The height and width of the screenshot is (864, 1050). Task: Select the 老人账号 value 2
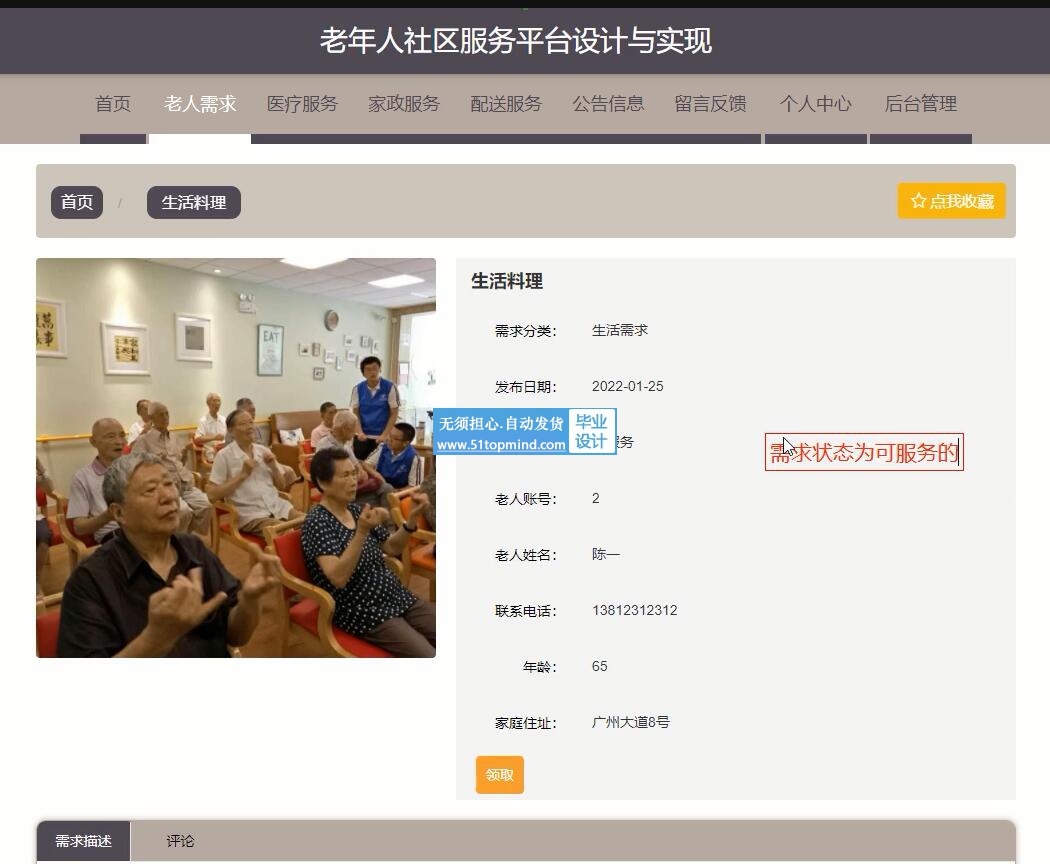pyautogui.click(x=595, y=498)
